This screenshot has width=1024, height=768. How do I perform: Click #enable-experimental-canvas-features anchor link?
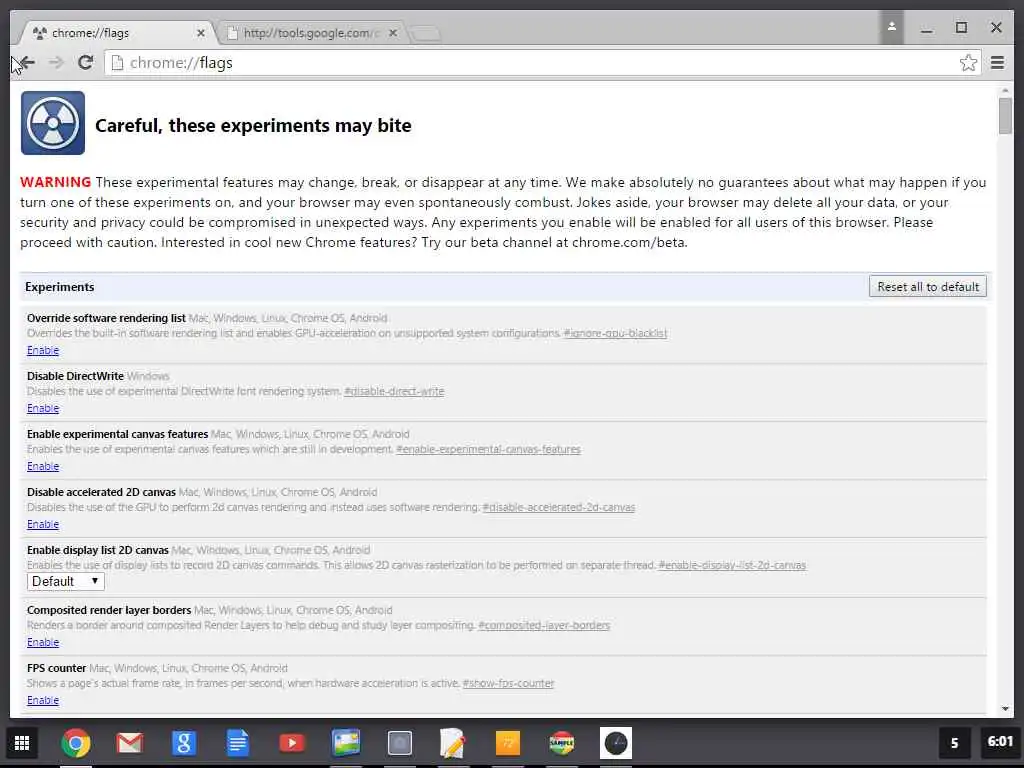(x=488, y=450)
